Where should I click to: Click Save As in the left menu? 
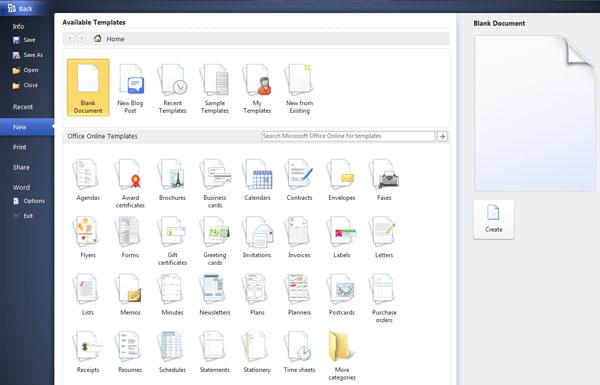27,55
